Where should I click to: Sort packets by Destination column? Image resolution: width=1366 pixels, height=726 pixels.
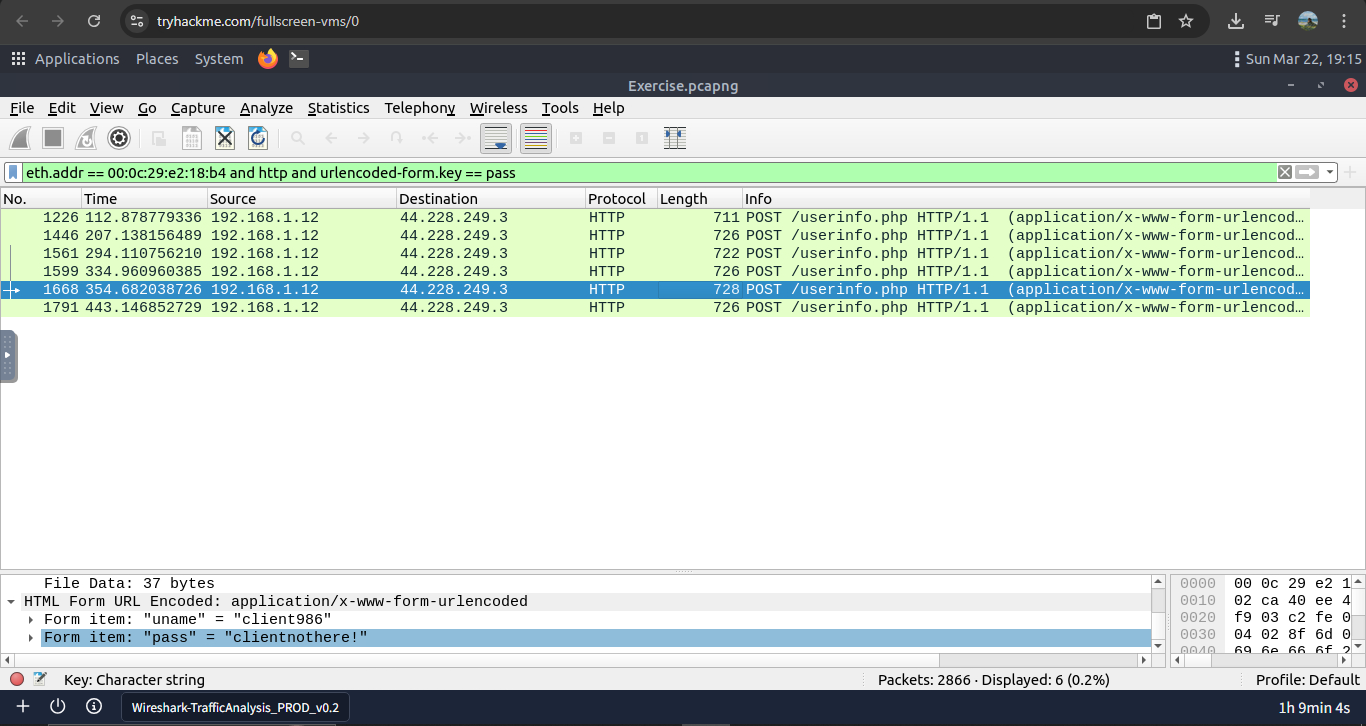pos(491,199)
